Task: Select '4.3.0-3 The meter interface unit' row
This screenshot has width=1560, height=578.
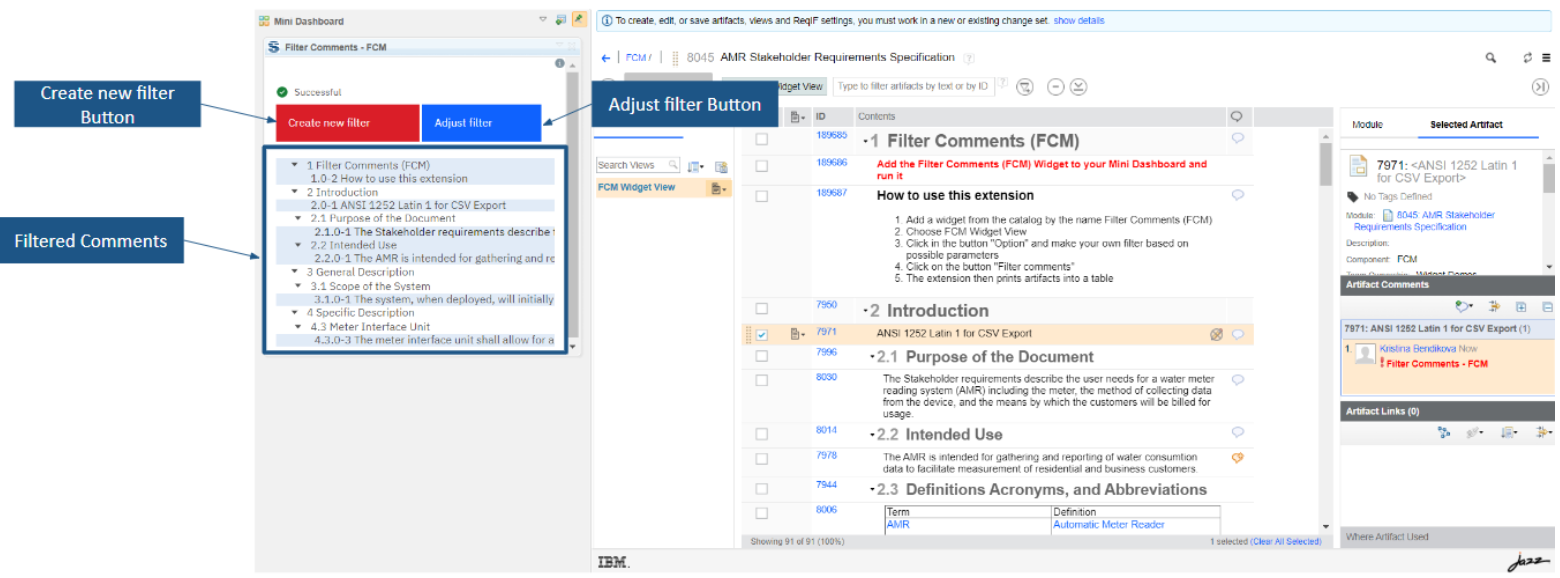Action: [x=416, y=340]
